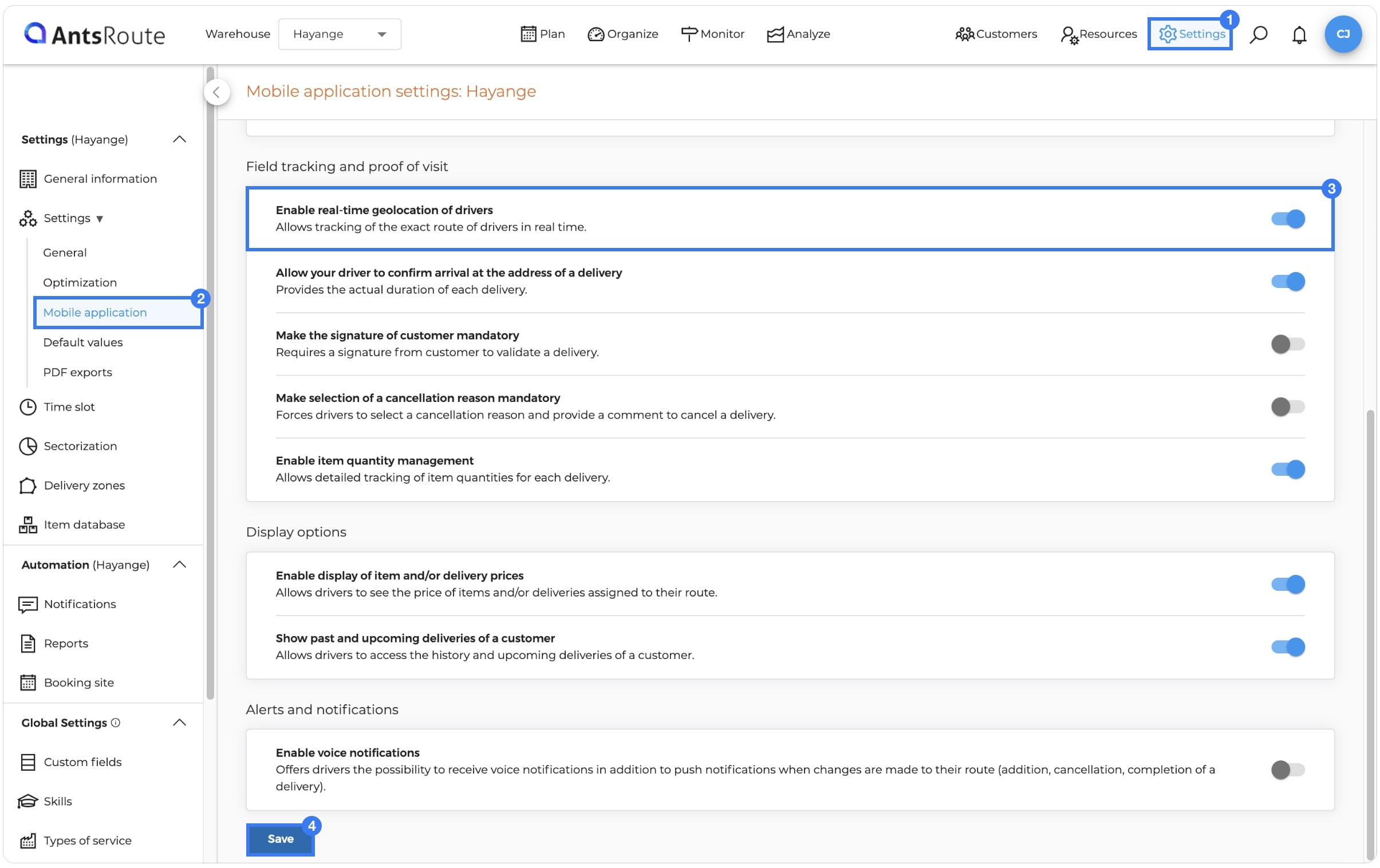Click the AntsRoute logo
Viewport: 1380px width, 868px height.
point(94,34)
